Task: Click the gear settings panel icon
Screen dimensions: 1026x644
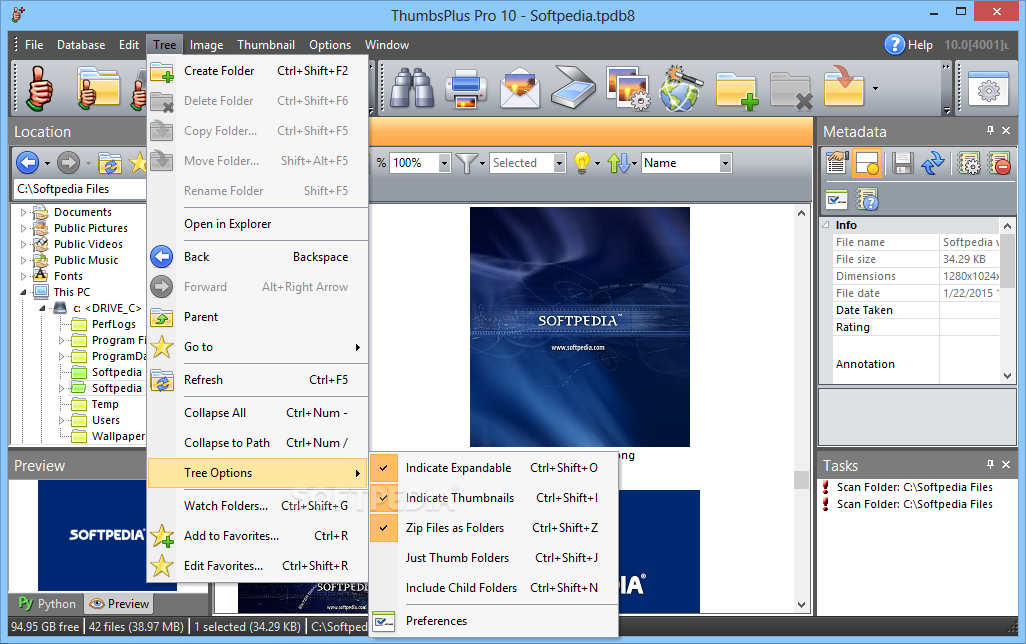Action: point(988,89)
